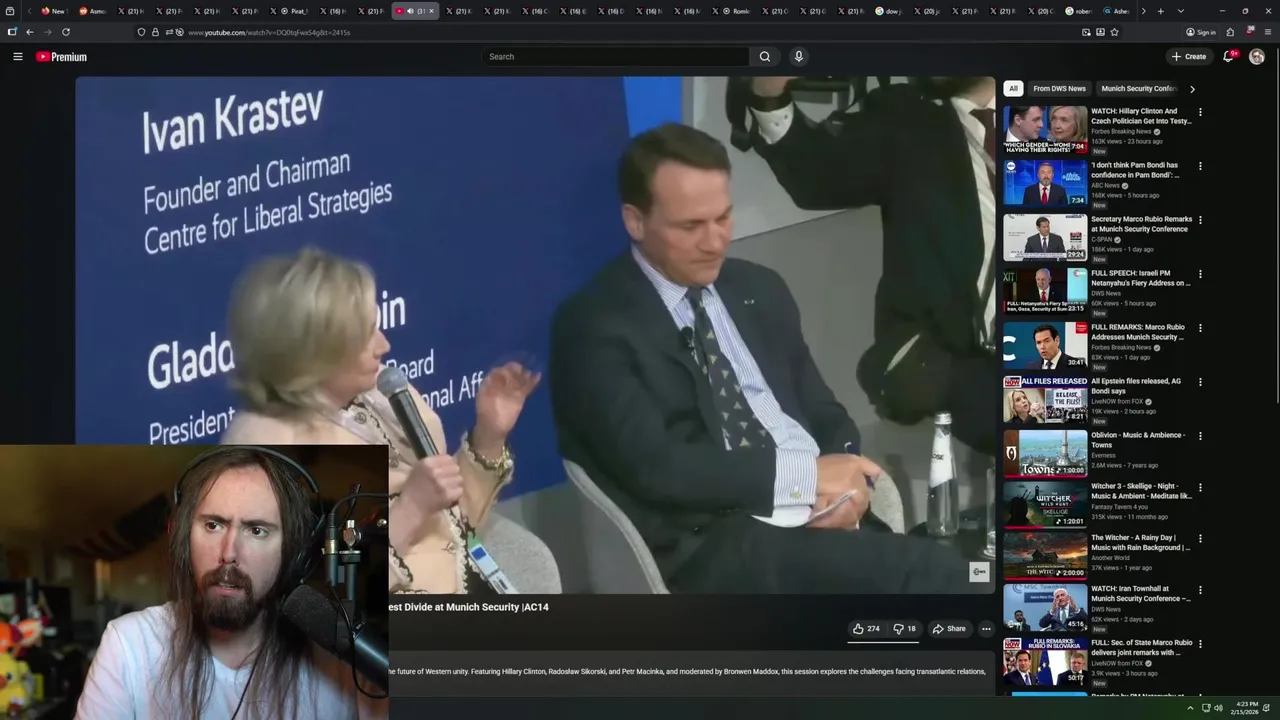
Task: Open the Create dropdown button
Action: pyautogui.click(x=1189, y=57)
